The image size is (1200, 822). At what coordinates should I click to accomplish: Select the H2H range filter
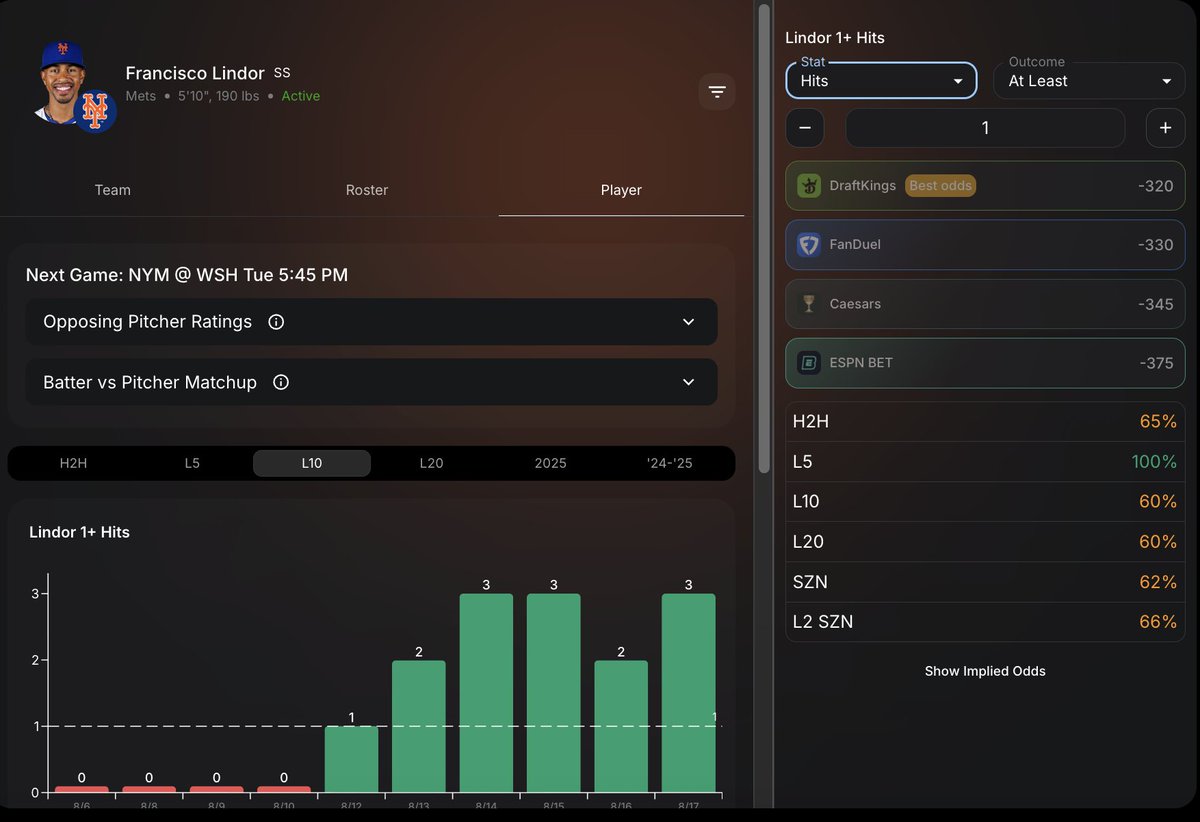tap(73, 463)
